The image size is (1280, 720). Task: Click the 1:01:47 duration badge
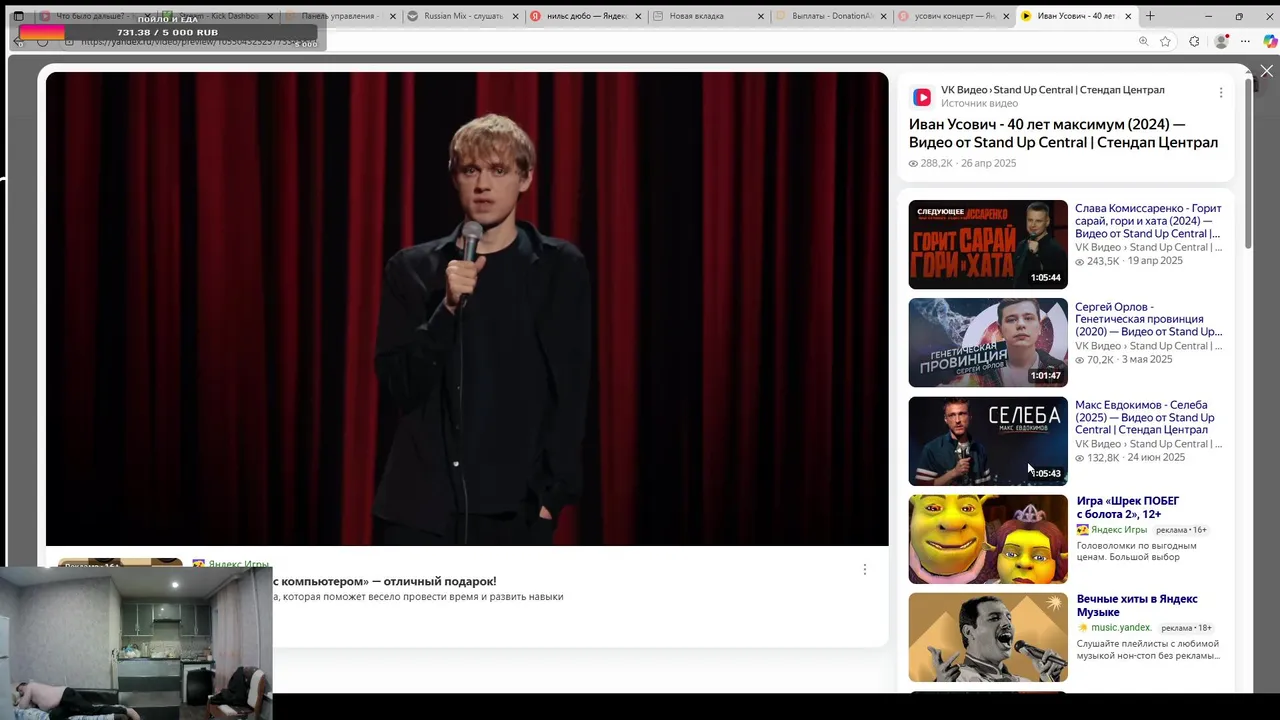[1046, 376]
